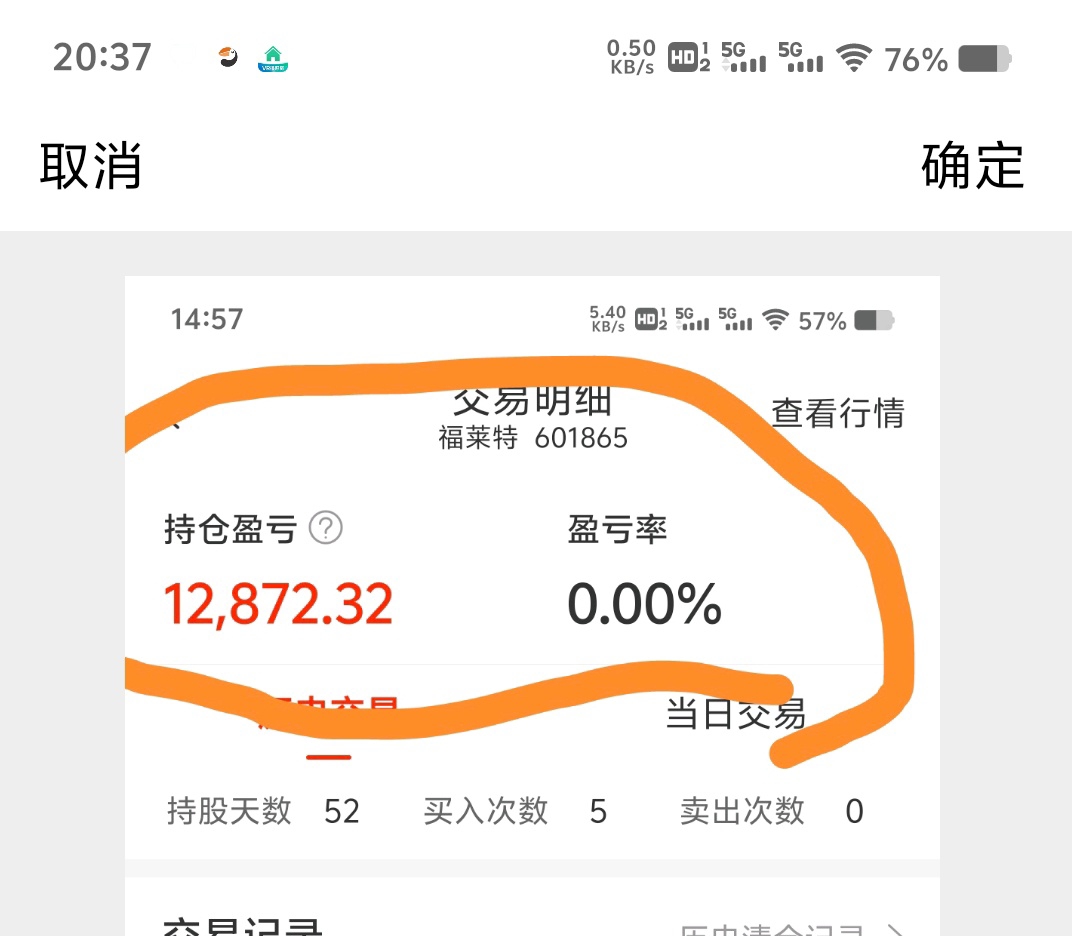Screen dimensions: 1072x936
Task: Tap the 0.00% 盈亏率 value
Action: click(x=644, y=604)
